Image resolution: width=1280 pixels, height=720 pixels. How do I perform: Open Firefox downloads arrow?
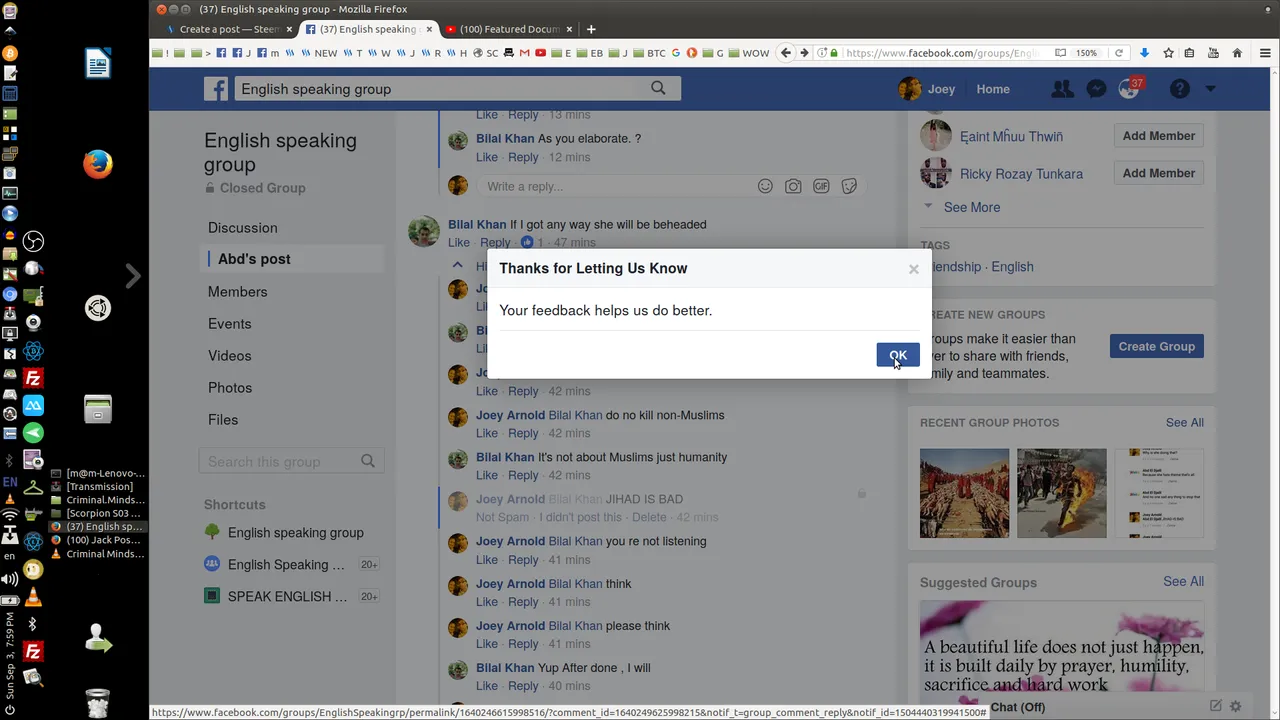coord(1144,53)
